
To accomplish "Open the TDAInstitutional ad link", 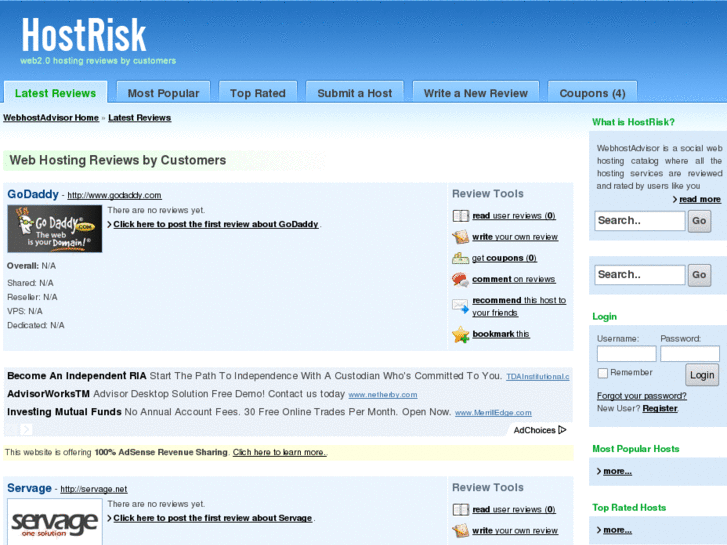I will click(x=538, y=377).
